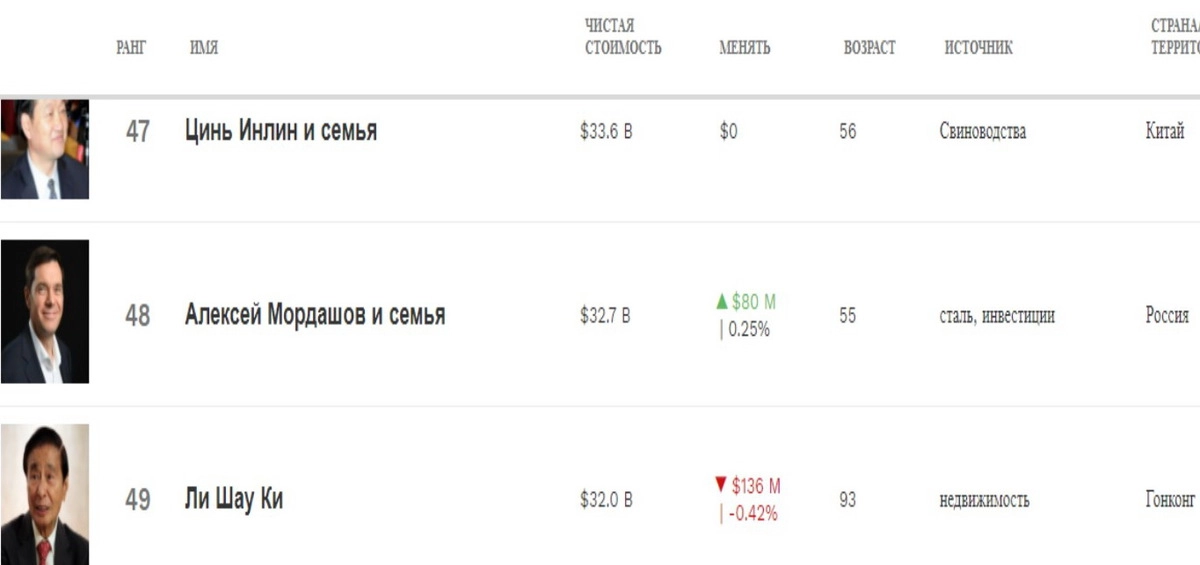Screen dimensions: 1200x565
Task: Sort by ЧИСТАЯ СТОИМОСТЬ column header
Action: pyautogui.click(x=623, y=37)
